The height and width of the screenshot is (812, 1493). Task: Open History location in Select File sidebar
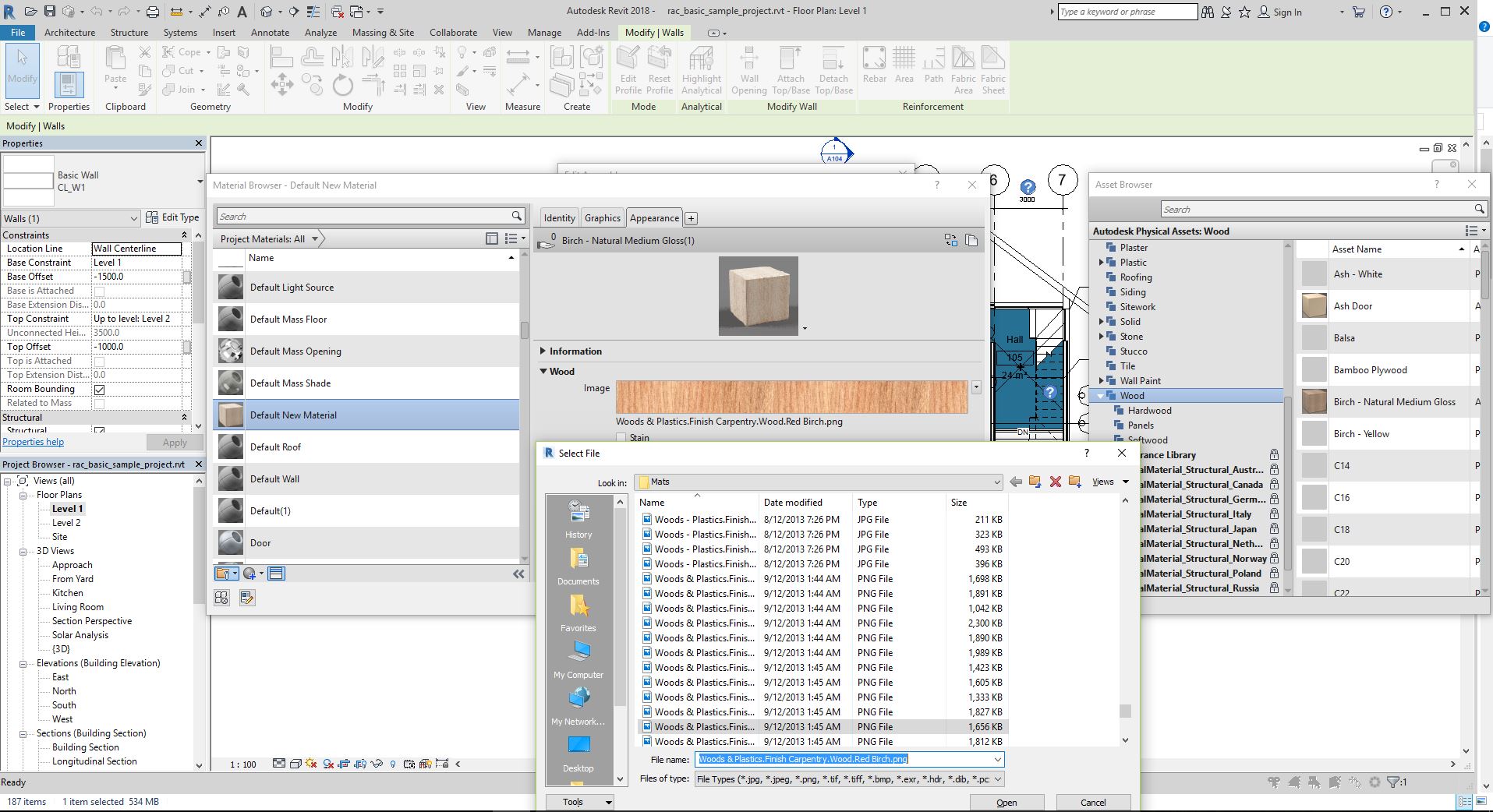click(578, 520)
